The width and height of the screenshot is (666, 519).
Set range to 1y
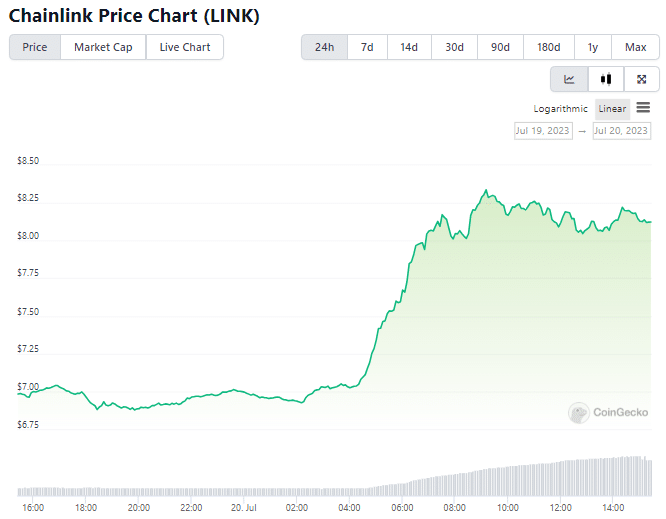tap(593, 47)
